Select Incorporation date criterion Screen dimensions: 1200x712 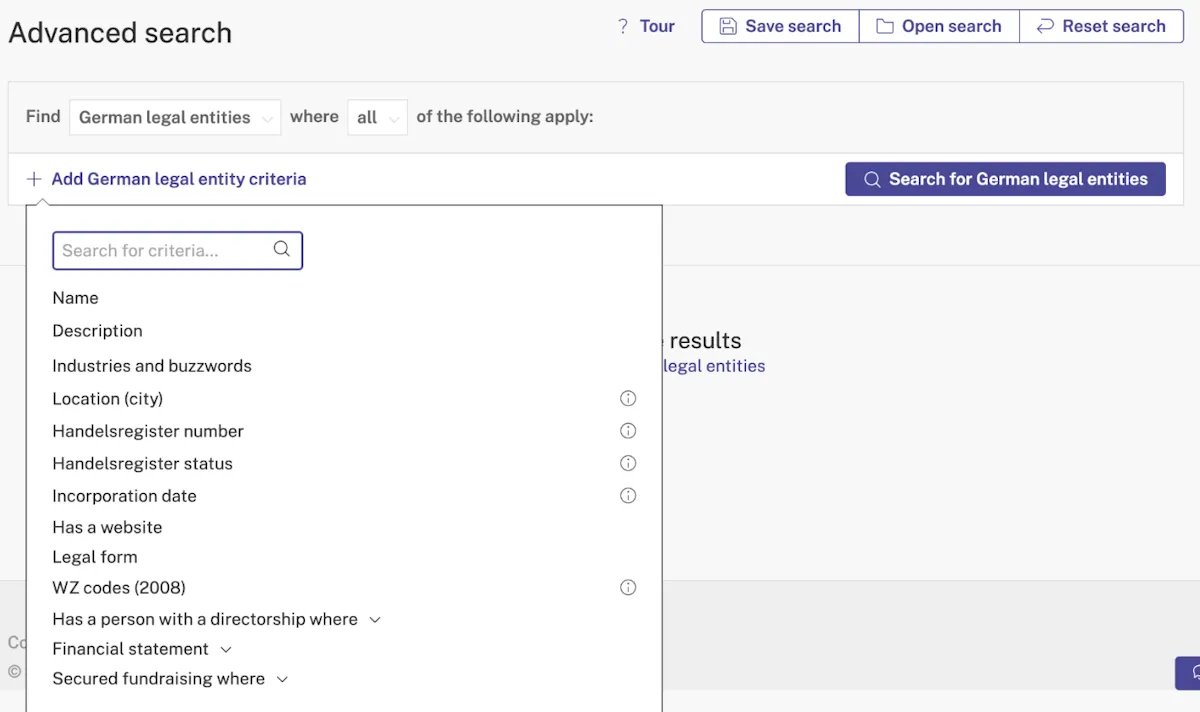(124, 496)
